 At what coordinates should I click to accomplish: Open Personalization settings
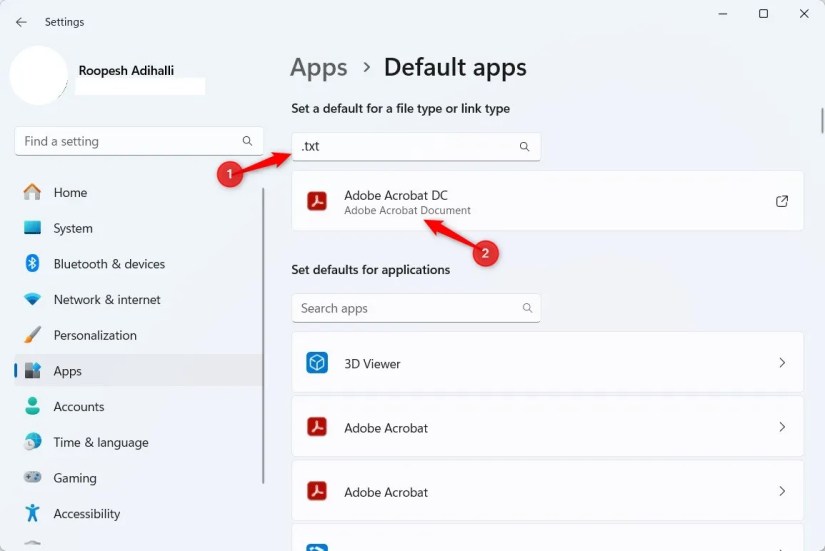(138, 335)
